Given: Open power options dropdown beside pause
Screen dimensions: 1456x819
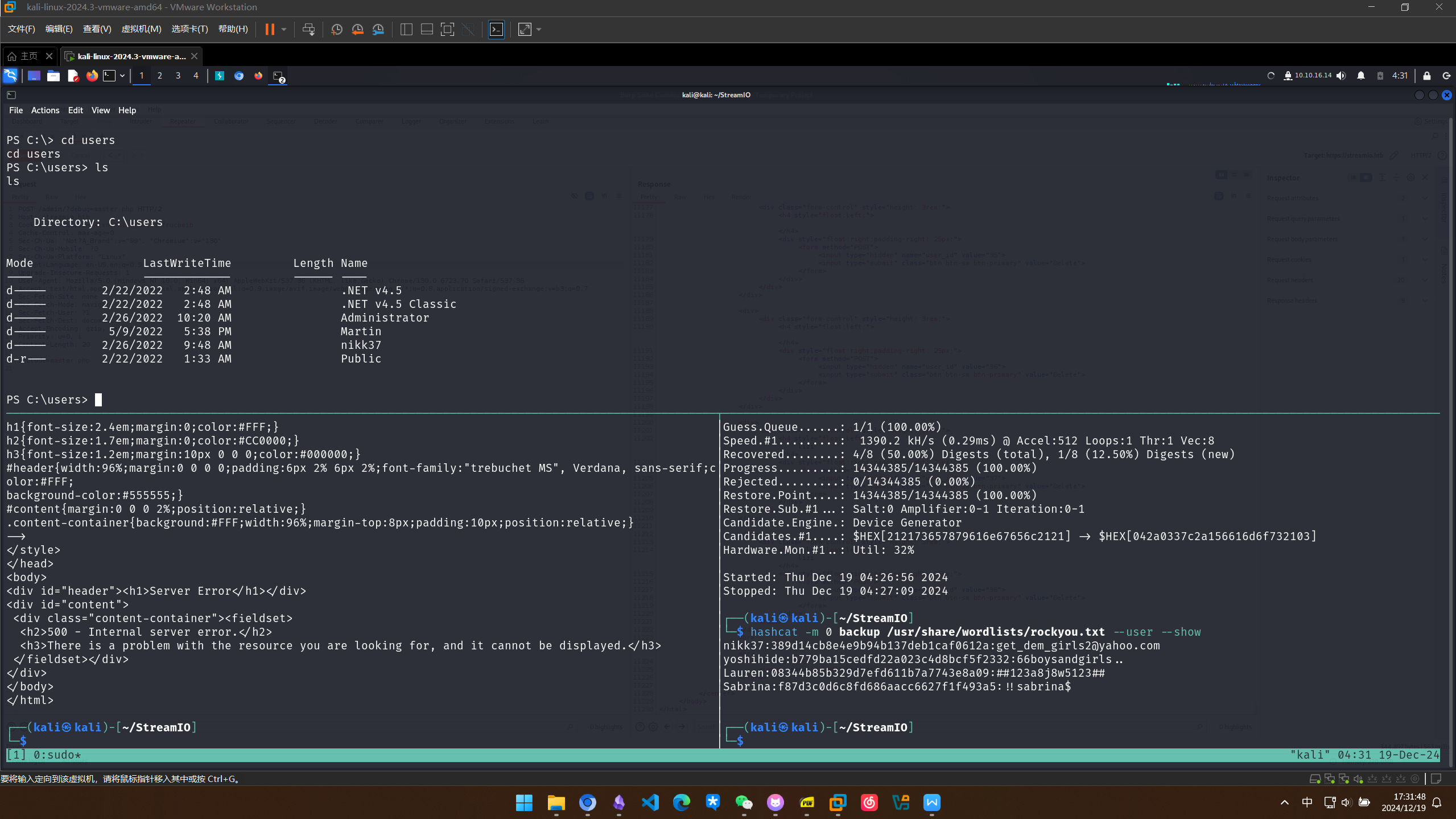Looking at the screenshot, I should tap(284, 30).
